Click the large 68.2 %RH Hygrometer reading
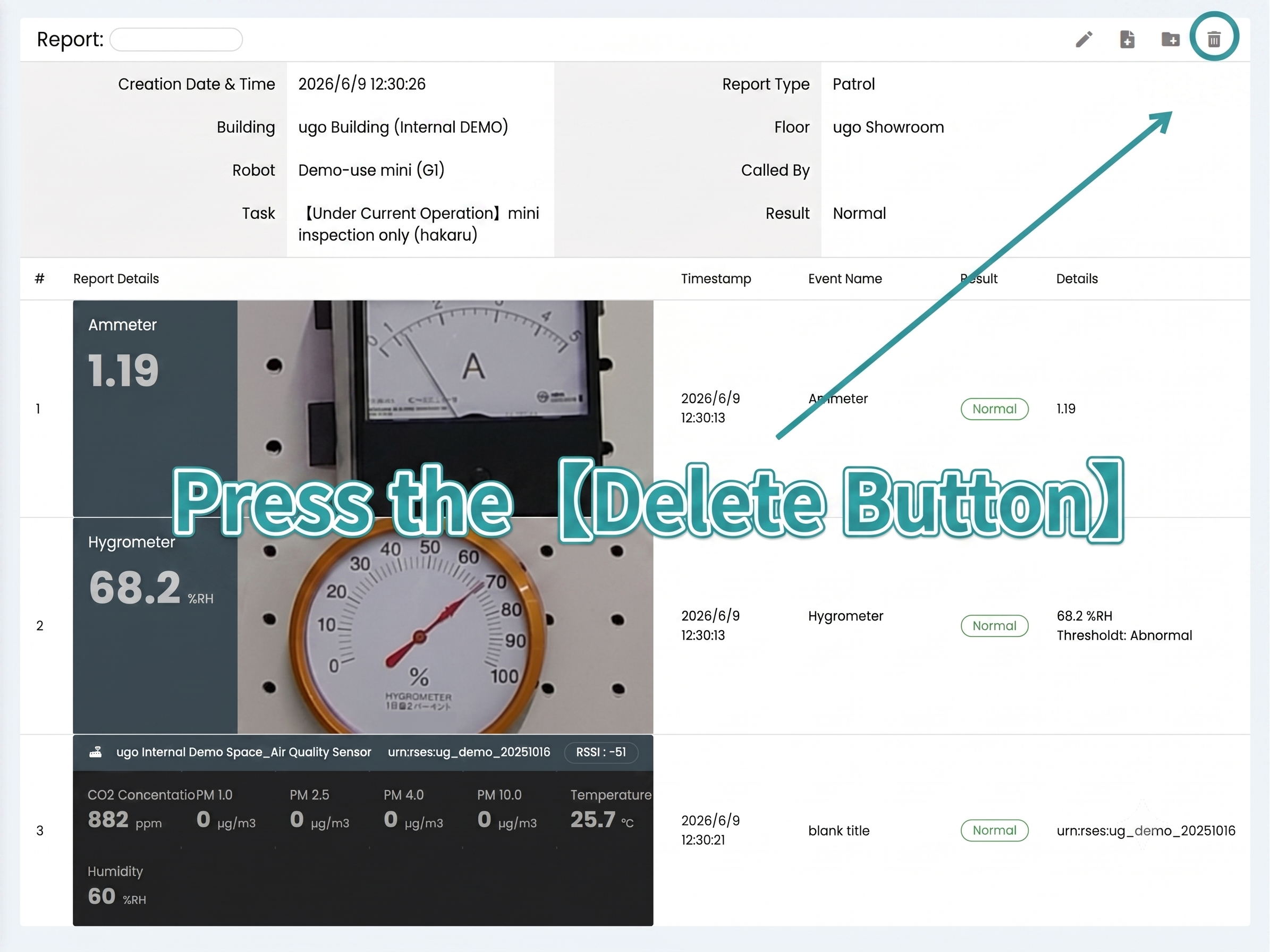This screenshot has width=1270, height=952. (x=151, y=588)
